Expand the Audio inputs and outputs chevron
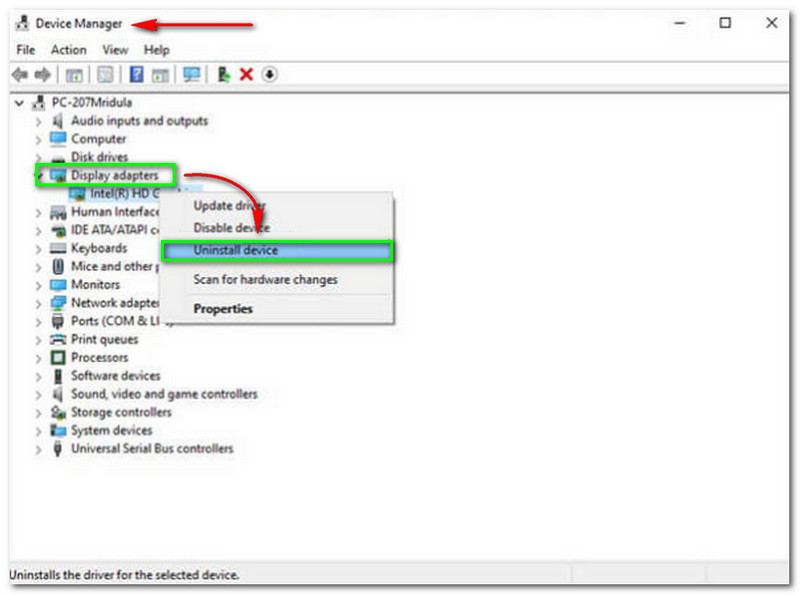Screen dimensions: 800x595 tap(38, 121)
